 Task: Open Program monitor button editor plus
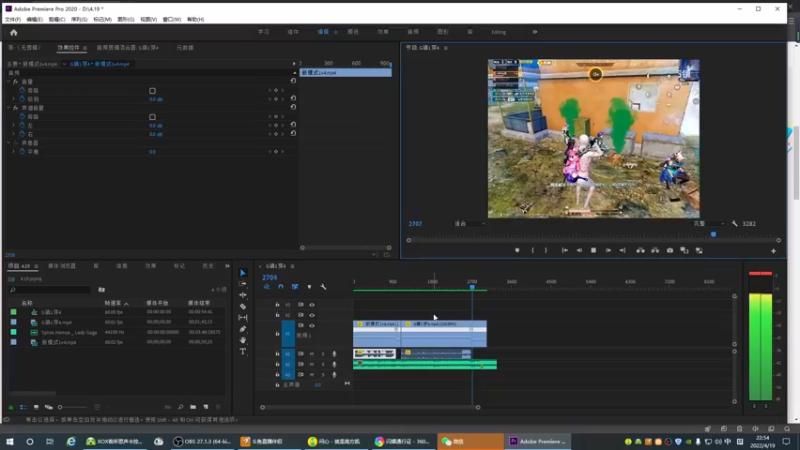point(773,251)
